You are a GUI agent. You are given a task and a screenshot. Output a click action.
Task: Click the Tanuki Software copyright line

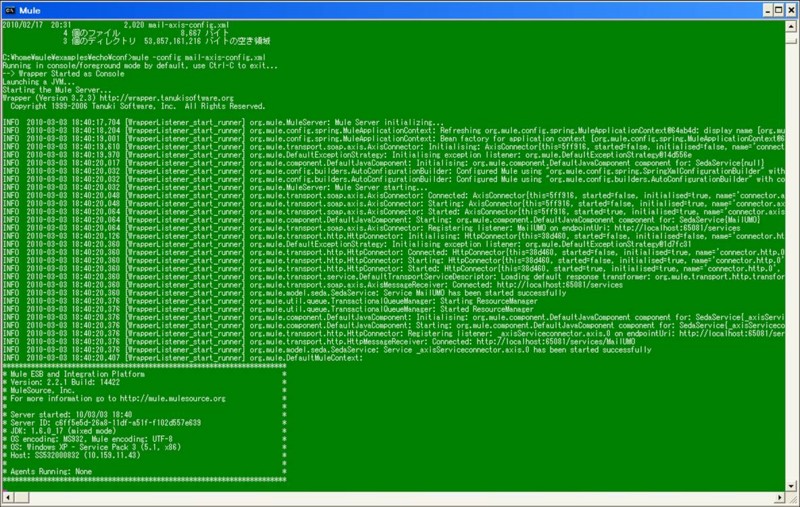138,106
